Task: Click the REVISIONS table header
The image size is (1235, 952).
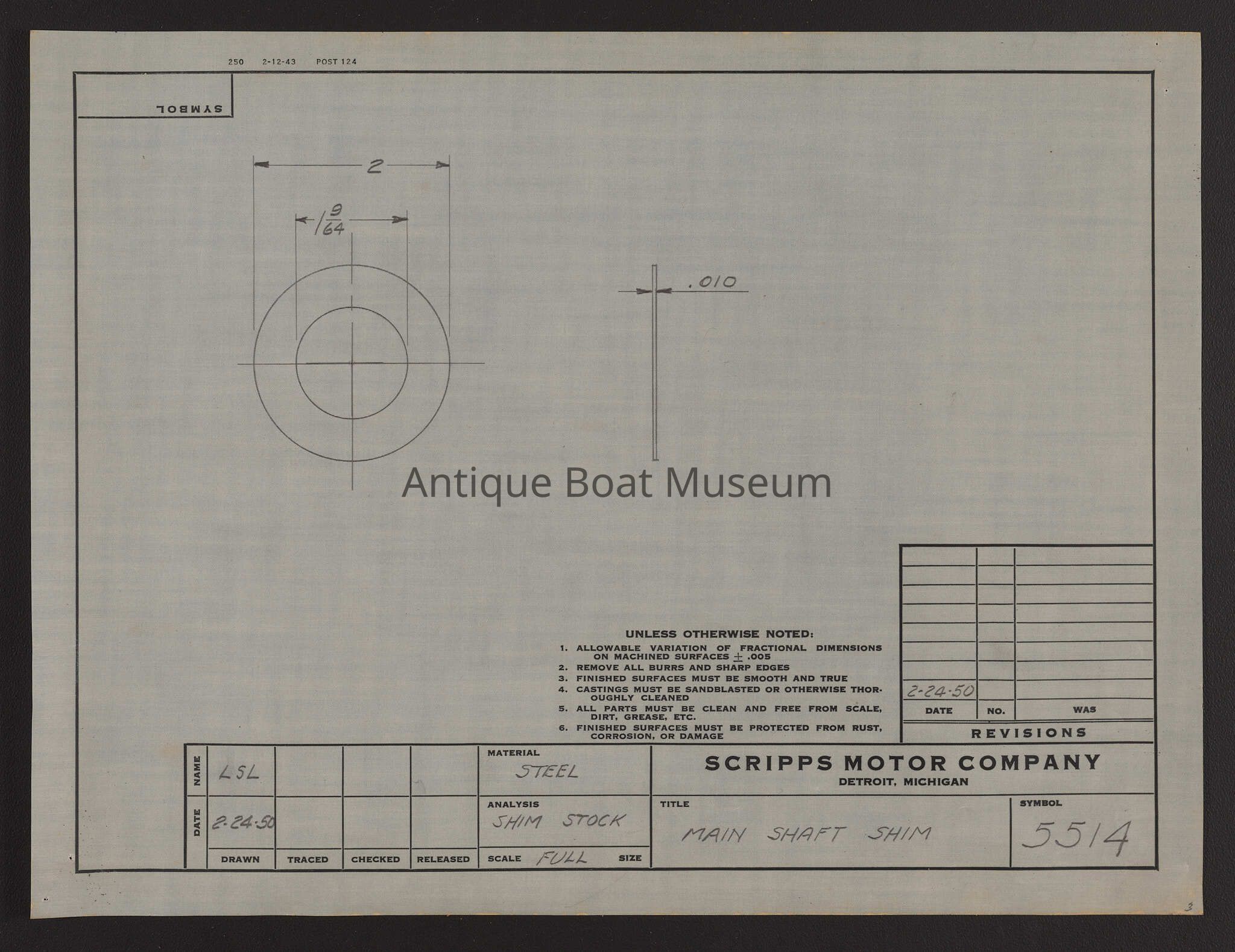Action: (x=1029, y=733)
